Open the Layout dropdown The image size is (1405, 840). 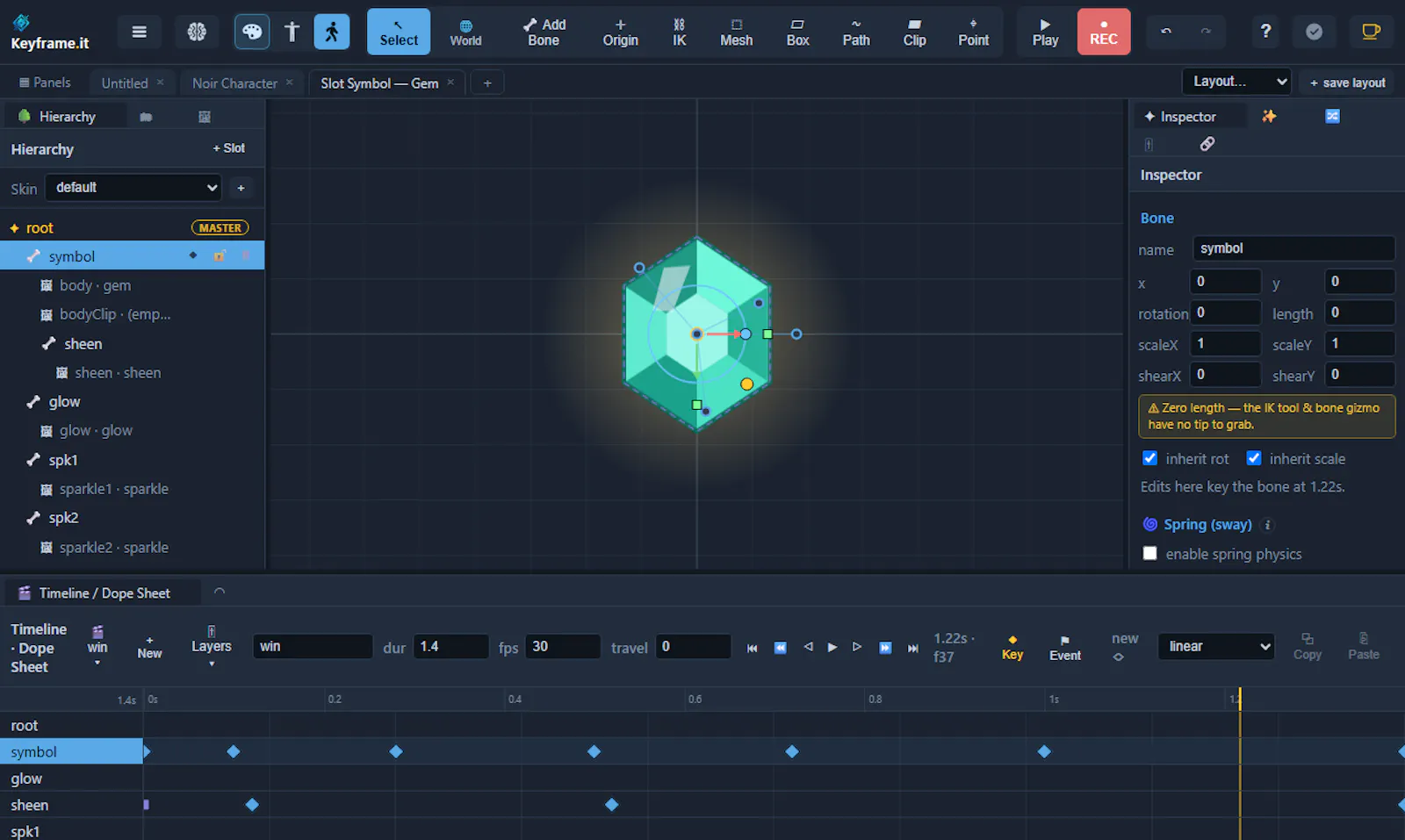[1236, 82]
